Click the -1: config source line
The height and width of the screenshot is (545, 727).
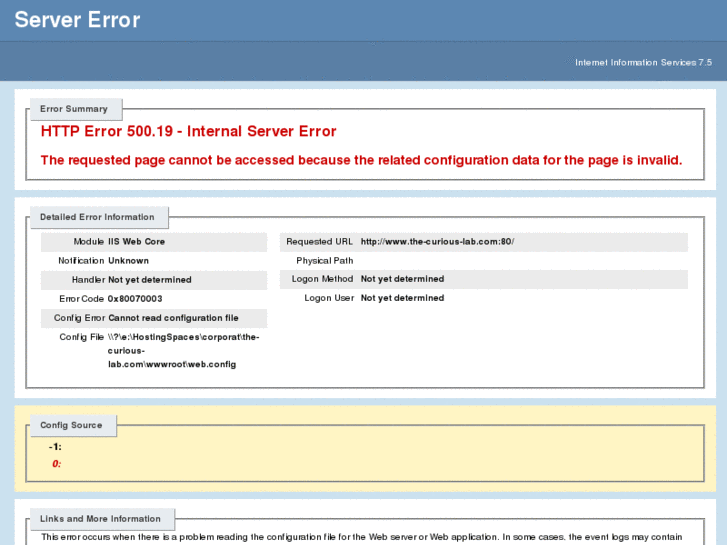55,447
